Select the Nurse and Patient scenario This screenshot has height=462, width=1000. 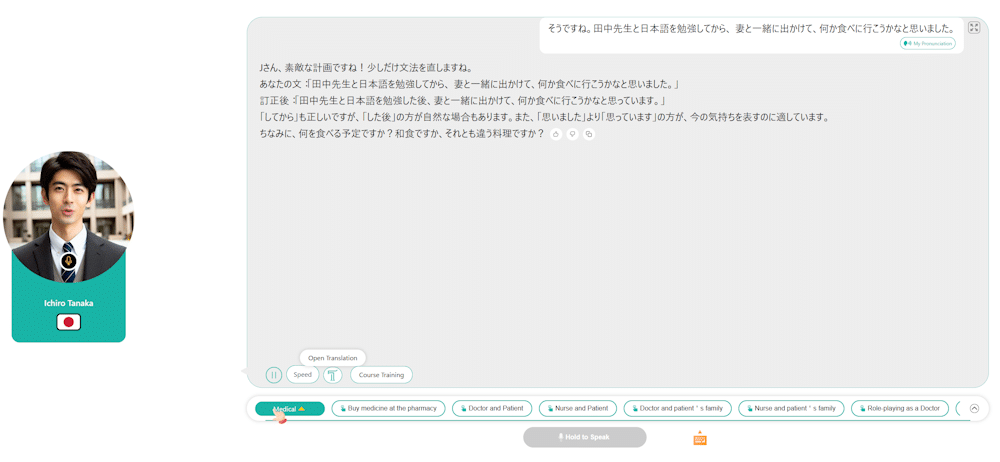pos(578,408)
